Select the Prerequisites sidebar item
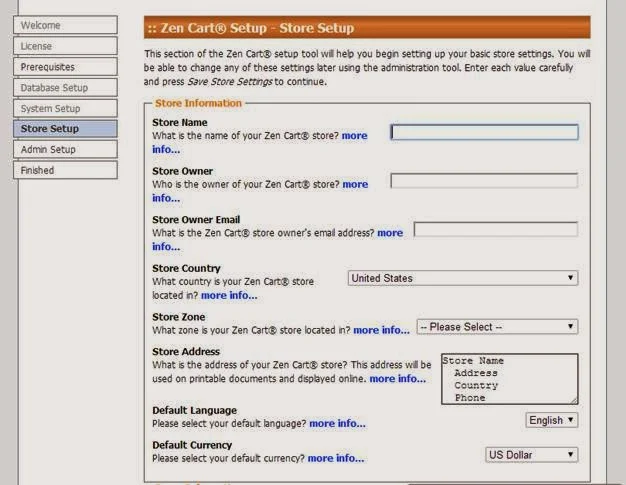626x485 pixels. [65, 67]
